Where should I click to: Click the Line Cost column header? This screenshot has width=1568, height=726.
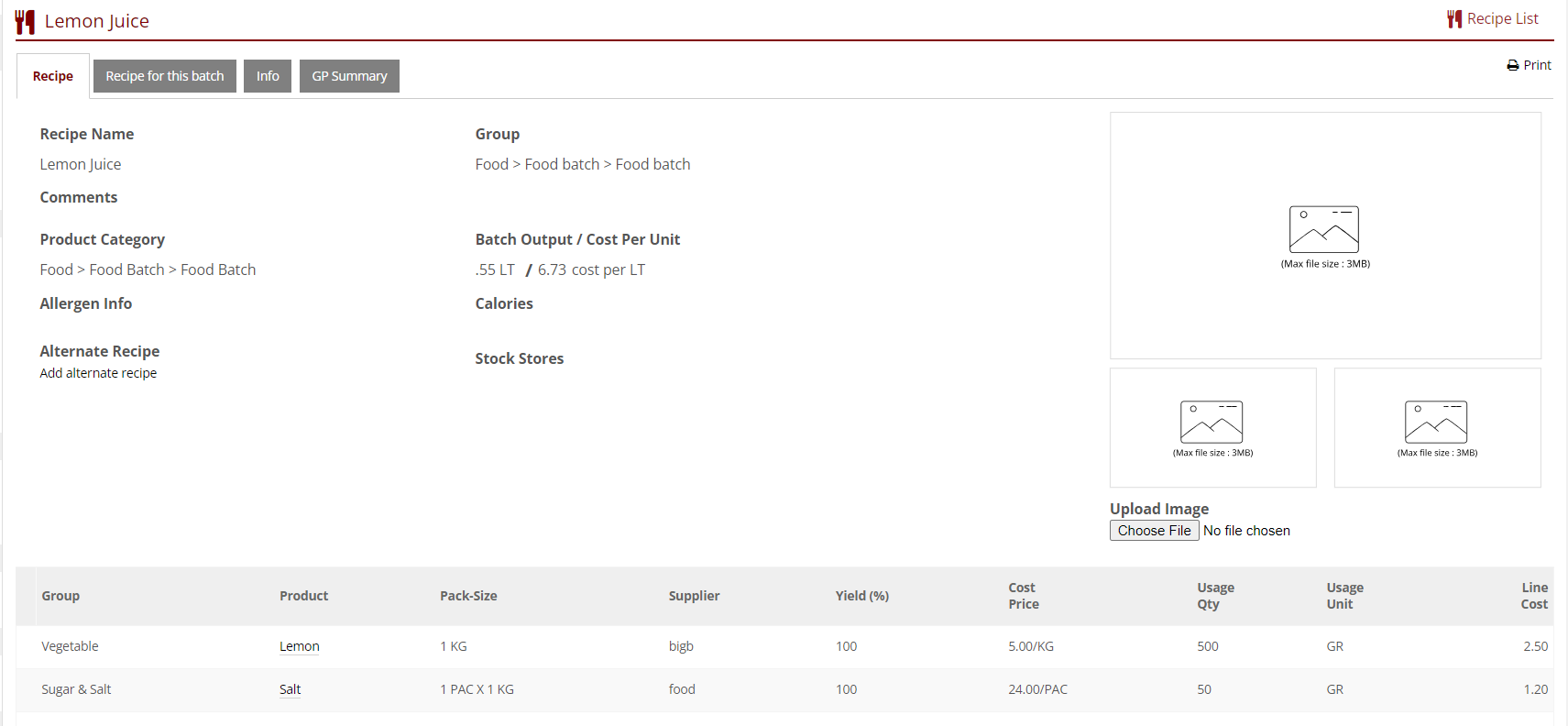(1533, 596)
